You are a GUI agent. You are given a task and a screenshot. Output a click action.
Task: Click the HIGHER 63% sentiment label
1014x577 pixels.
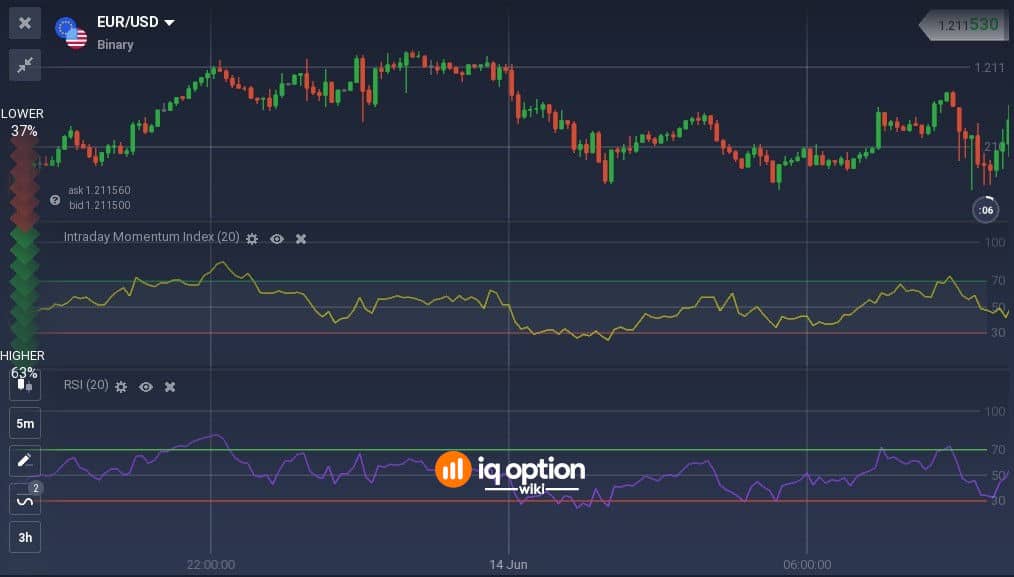tap(23, 364)
